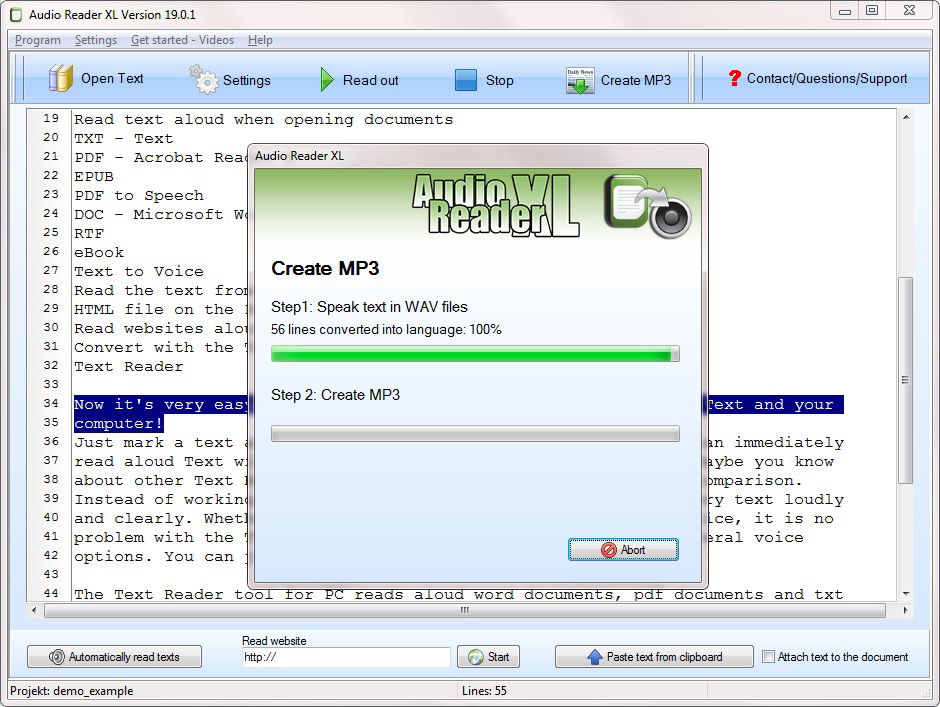The height and width of the screenshot is (707, 940).
Task: Click the 'Text to Voice' line
Action: pos(139,272)
